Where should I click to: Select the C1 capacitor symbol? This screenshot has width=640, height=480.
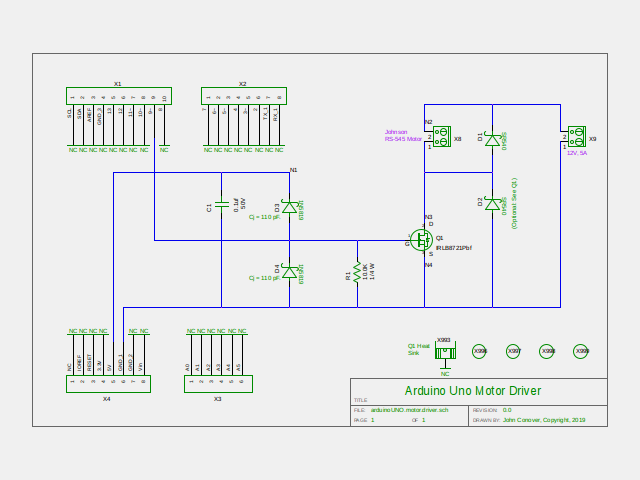222,204
